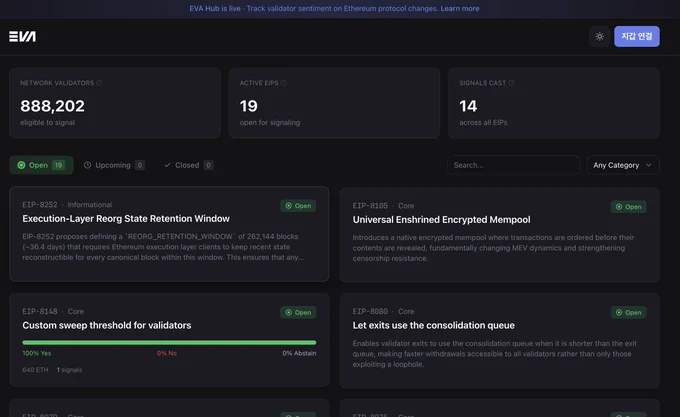The width and height of the screenshot is (680, 417).
Task: Click Open status badge on EIP-8080 card
Action: 628,313
